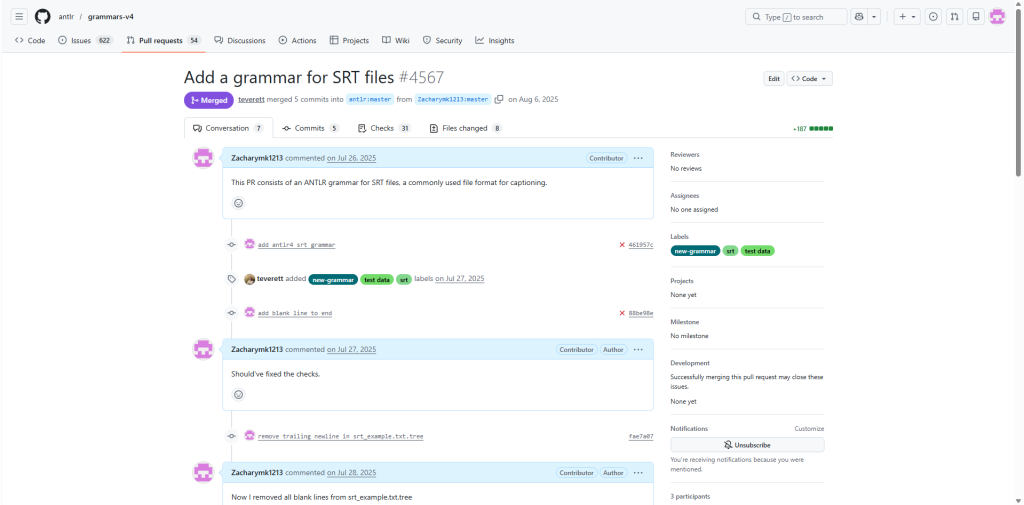Screen dimensions: 1024x505
Task: Open your user avatar menu
Action: pyautogui.click(x=997, y=16)
